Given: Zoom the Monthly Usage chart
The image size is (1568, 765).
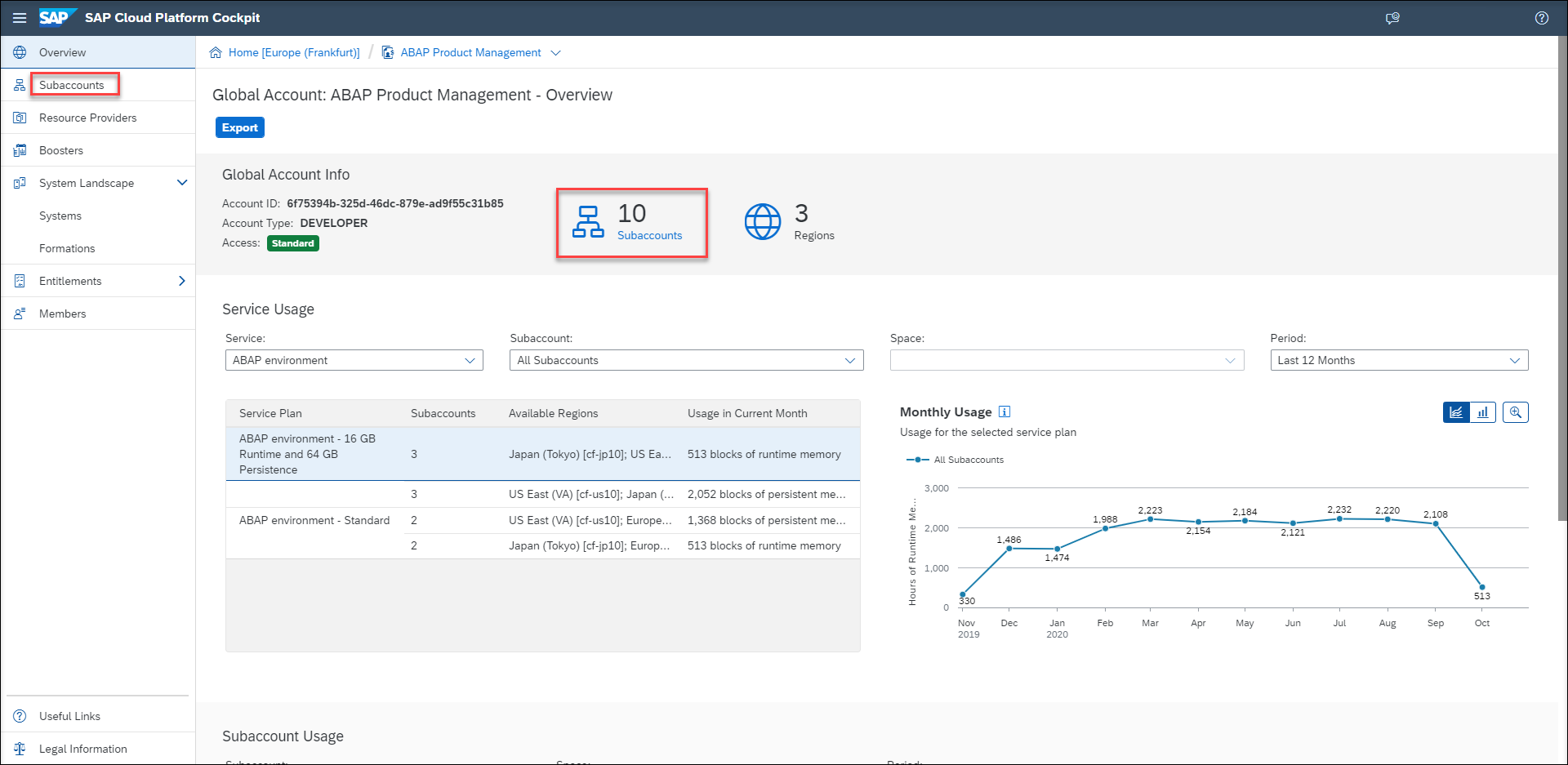Looking at the screenshot, I should click(1516, 412).
